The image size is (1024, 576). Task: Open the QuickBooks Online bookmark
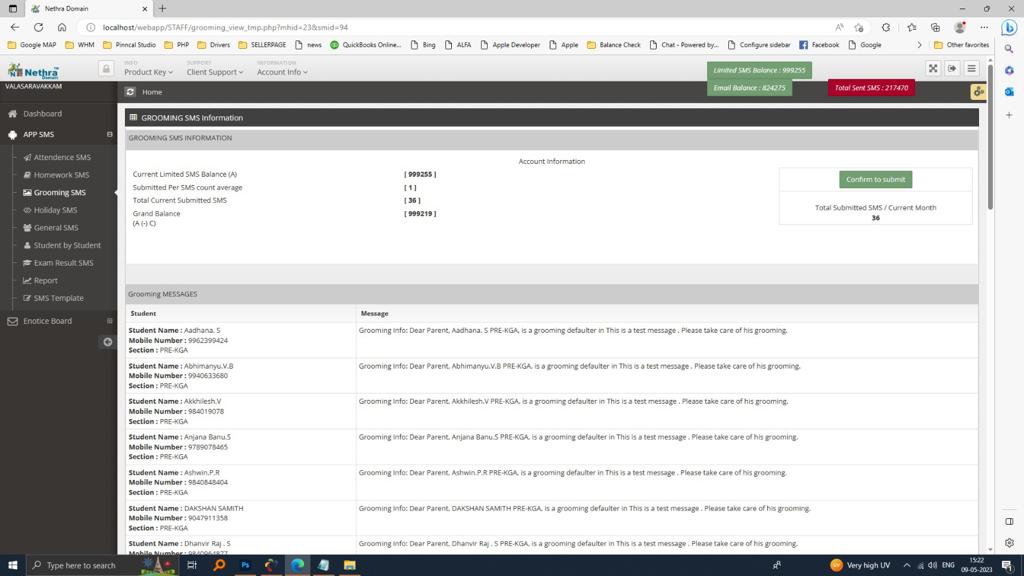(365, 45)
